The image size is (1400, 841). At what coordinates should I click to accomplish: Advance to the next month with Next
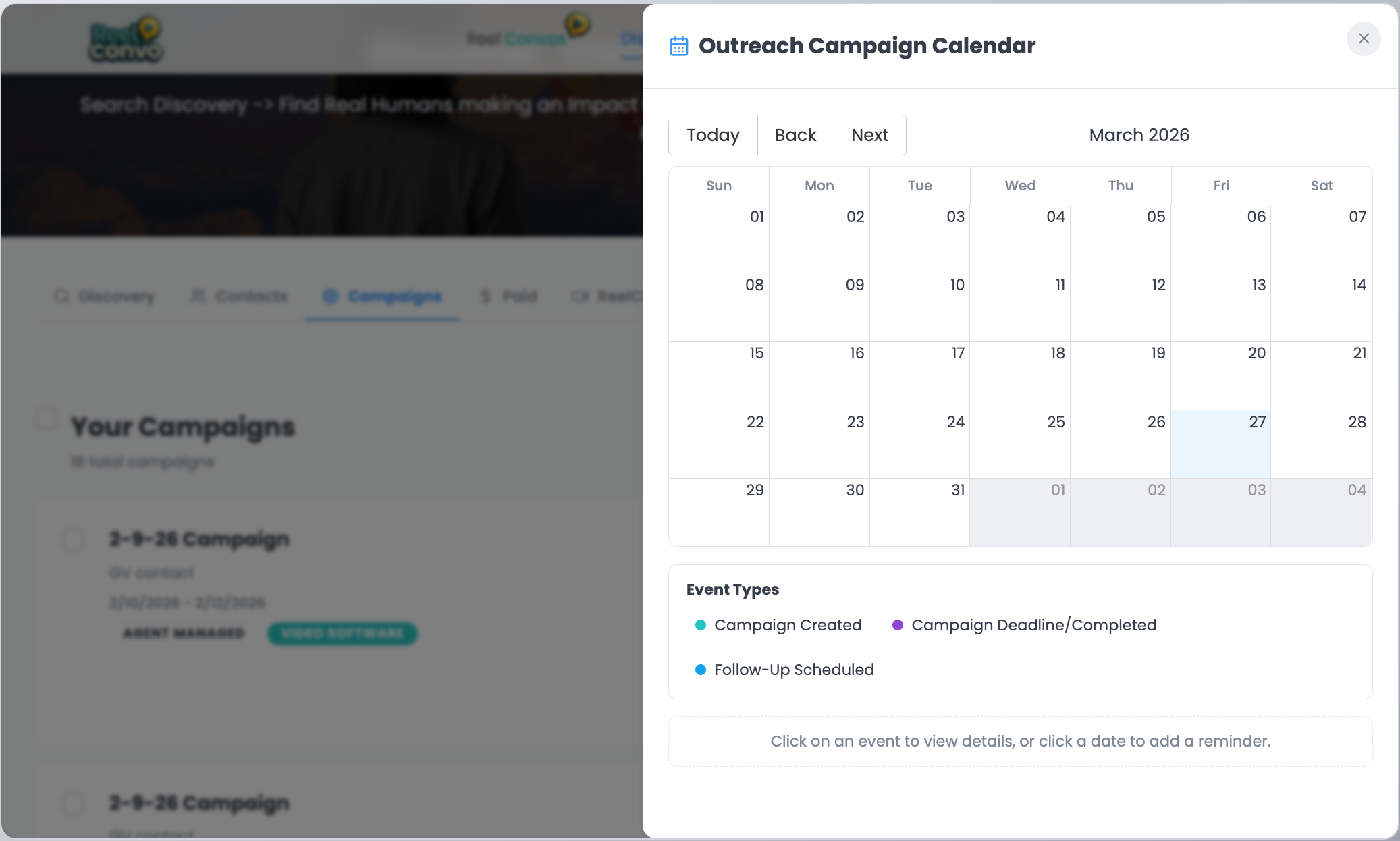pyautogui.click(x=869, y=135)
